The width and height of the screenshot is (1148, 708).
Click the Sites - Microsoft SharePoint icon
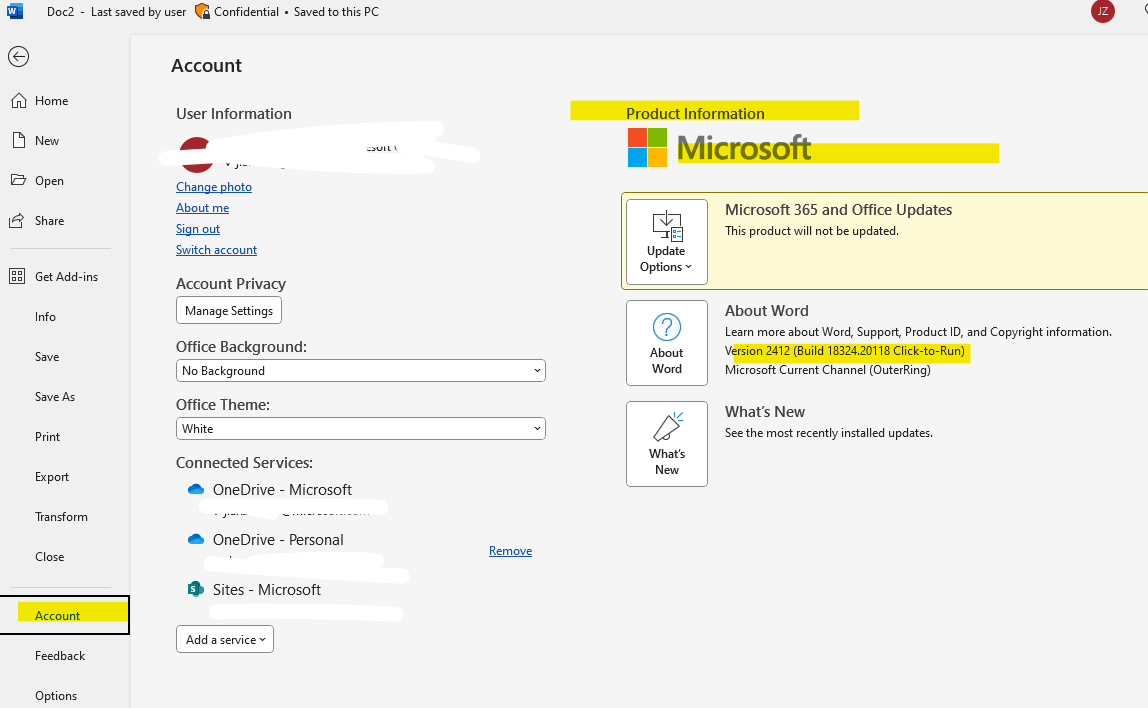[195, 589]
